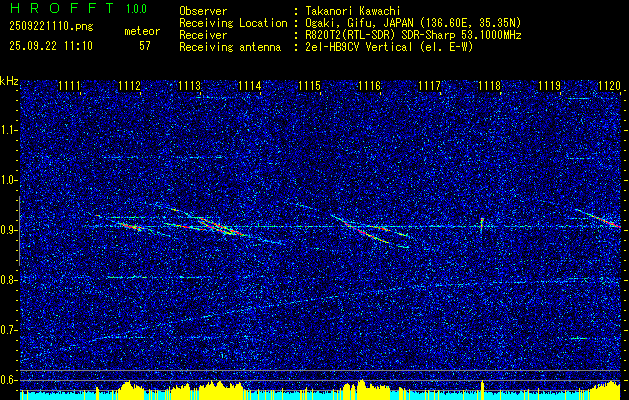Click the 1113 time marker

[189, 85]
